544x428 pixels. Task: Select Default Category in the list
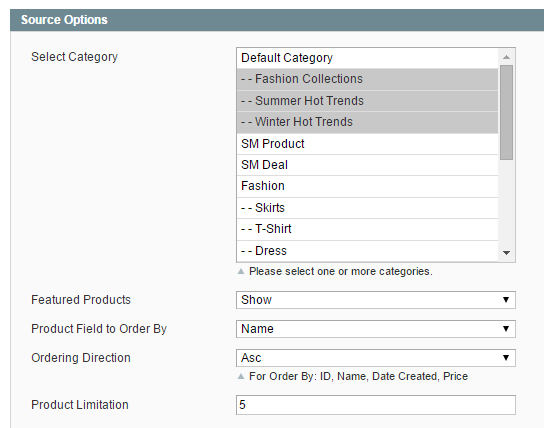pos(367,58)
